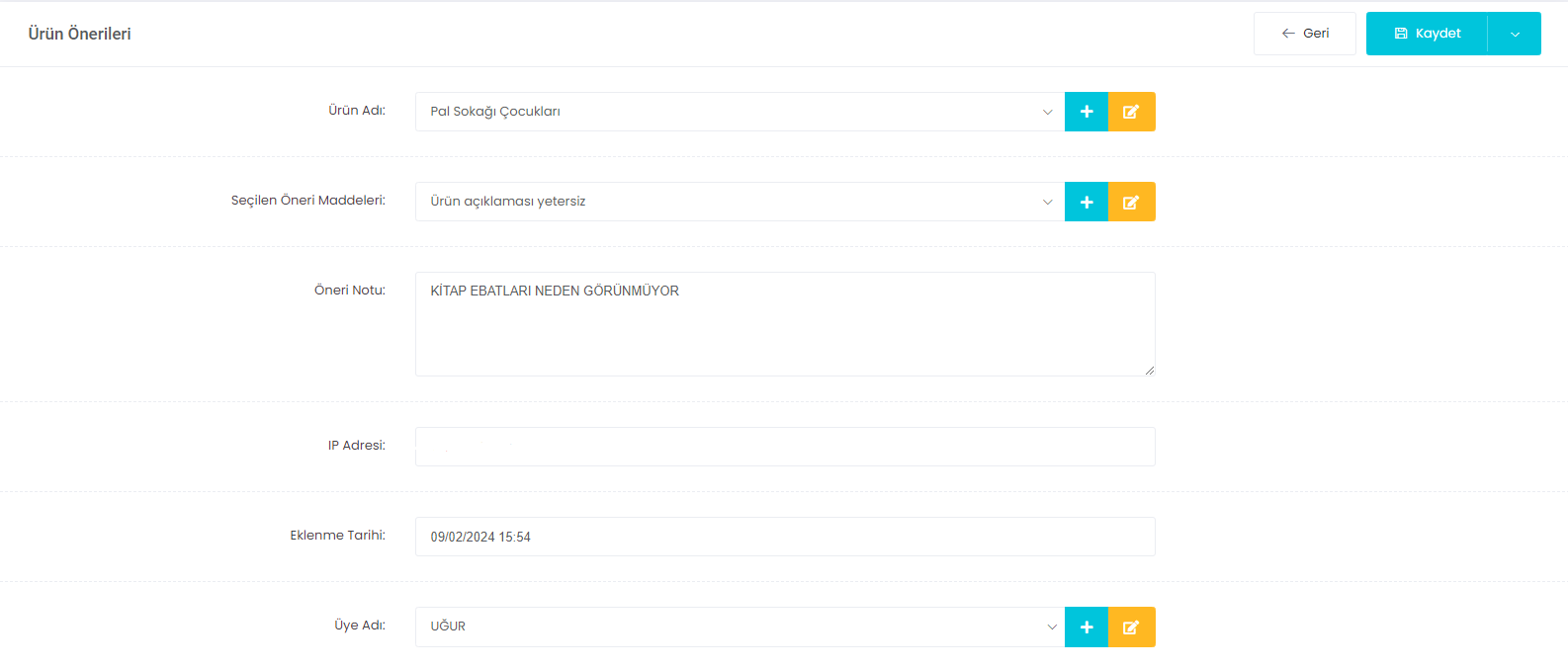Screen dimensions: 1568x669
Task: Click the Eklenme Tarihi label
Action: [x=338, y=536]
